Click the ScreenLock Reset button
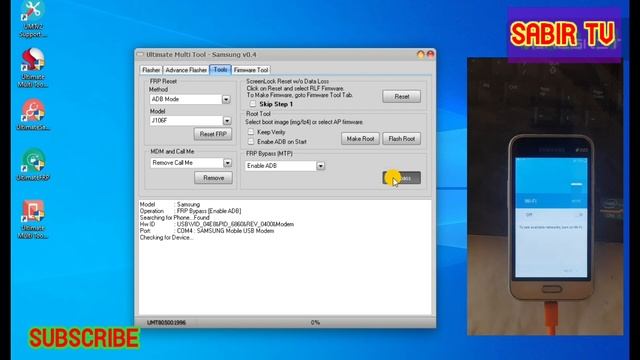 pyautogui.click(x=402, y=97)
